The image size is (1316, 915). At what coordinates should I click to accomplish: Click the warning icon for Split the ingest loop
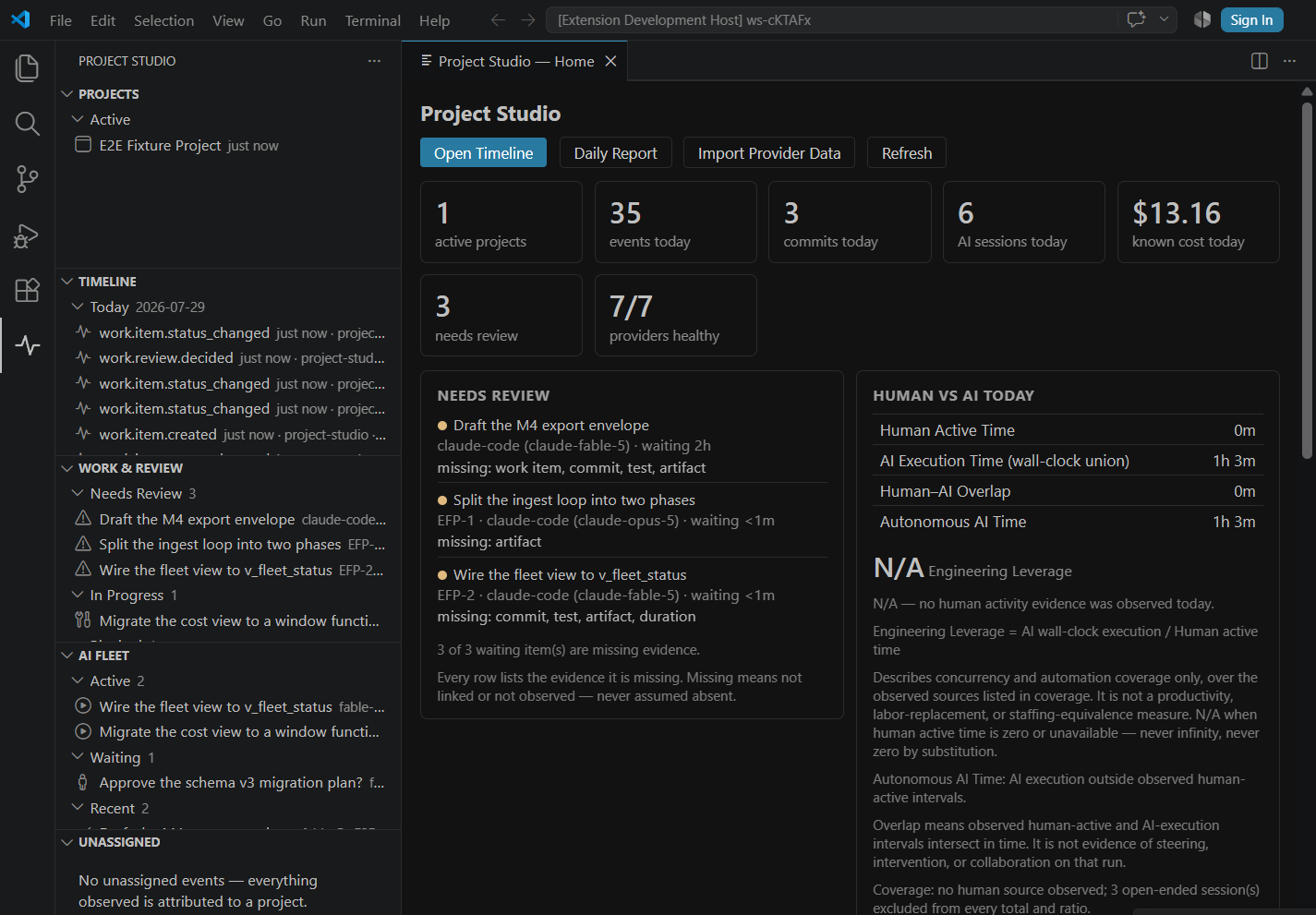(x=83, y=544)
